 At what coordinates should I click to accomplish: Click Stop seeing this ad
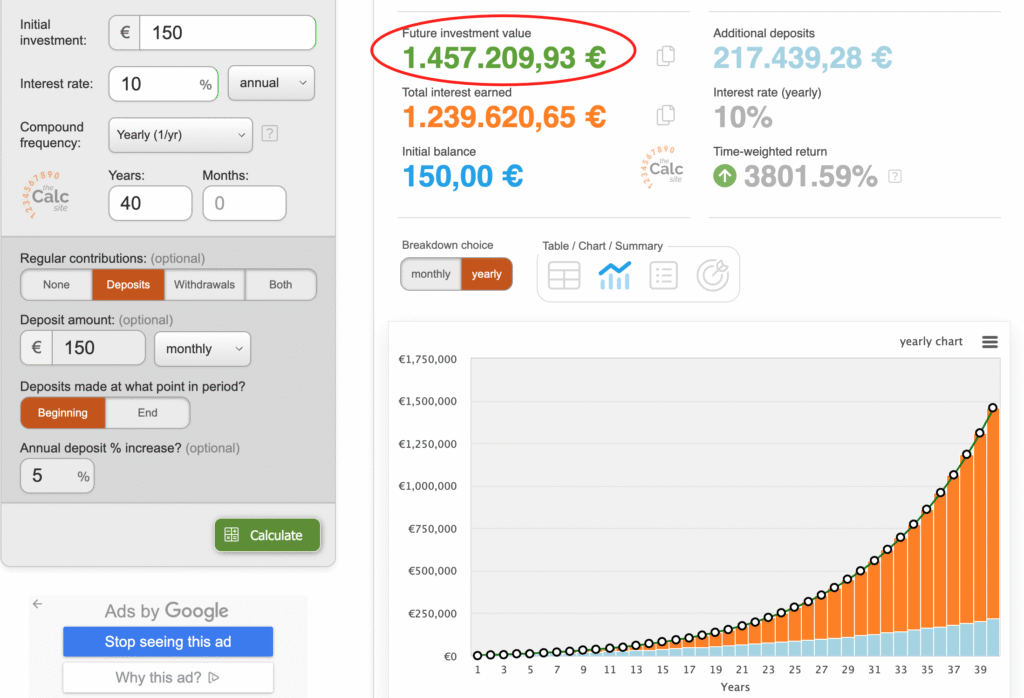(x=168, y=642)
